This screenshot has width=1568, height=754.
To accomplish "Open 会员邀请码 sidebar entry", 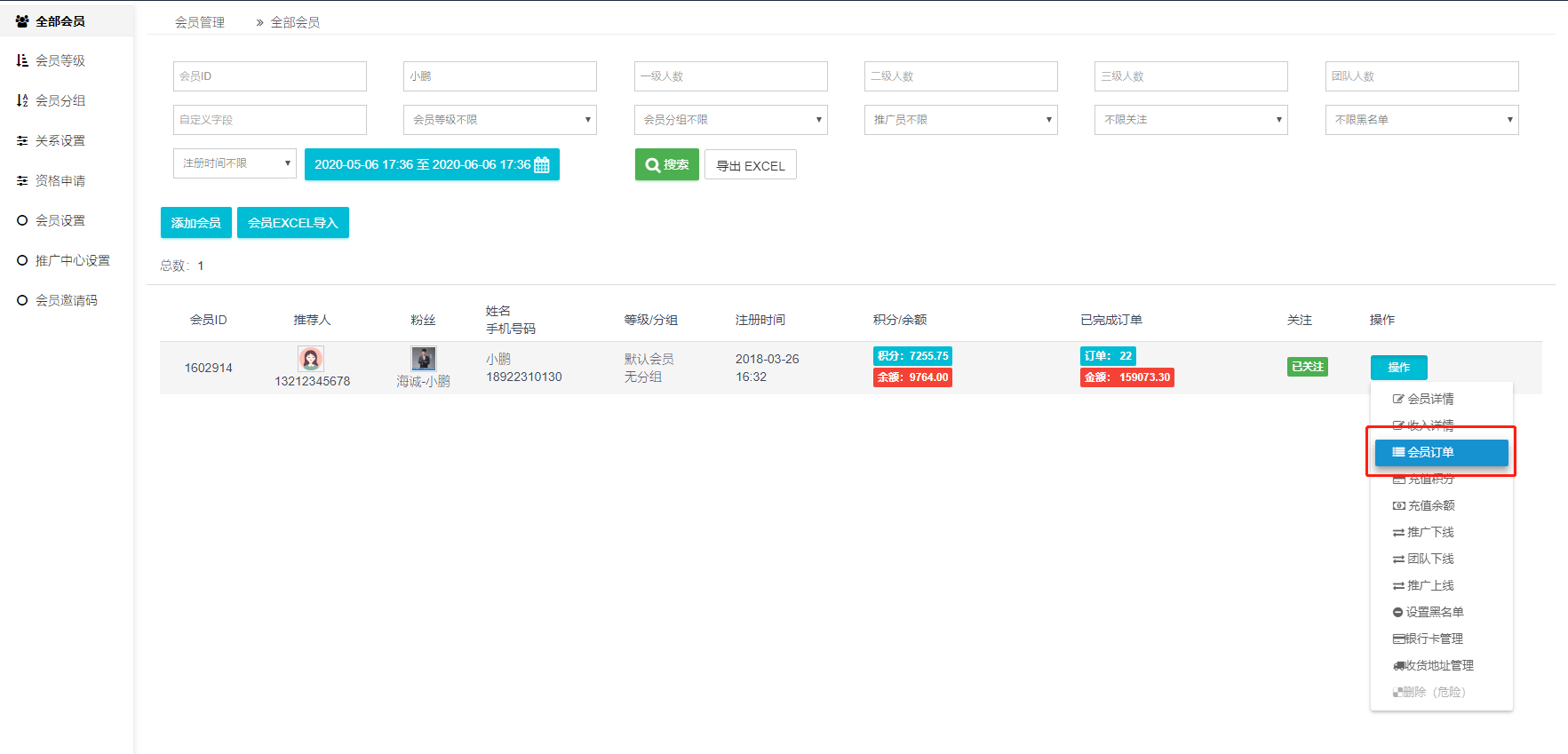I will (x=67, y=300).
